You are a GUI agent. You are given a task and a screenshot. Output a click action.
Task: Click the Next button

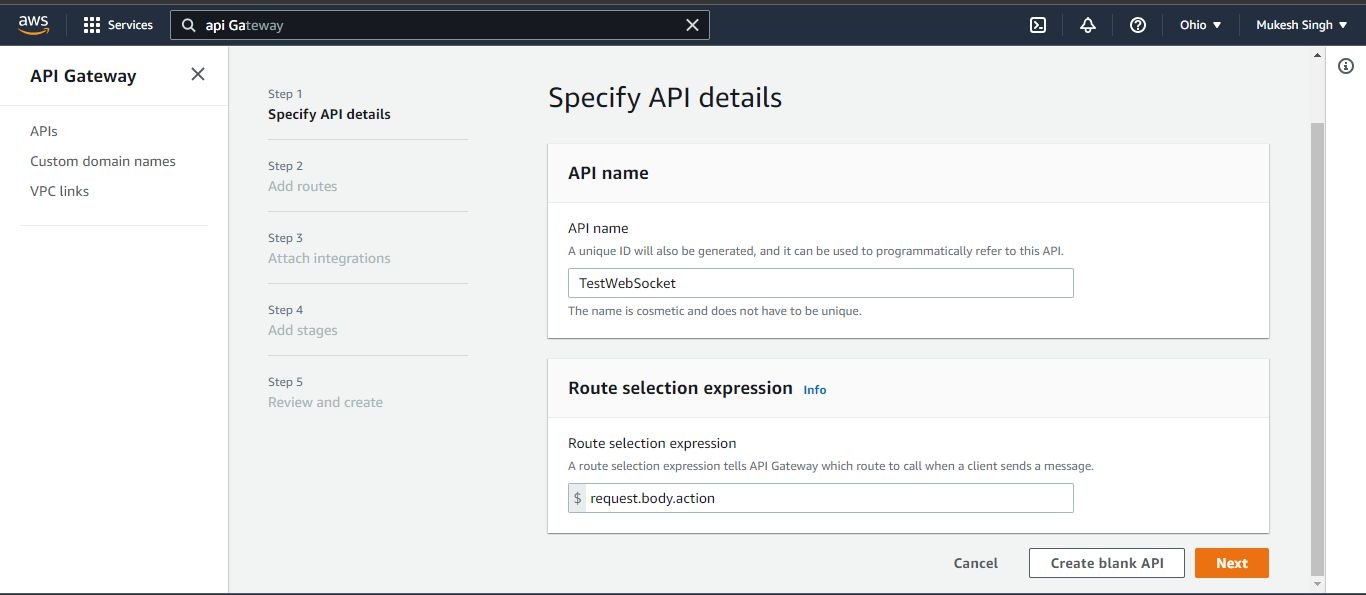tap(1231, 563)
